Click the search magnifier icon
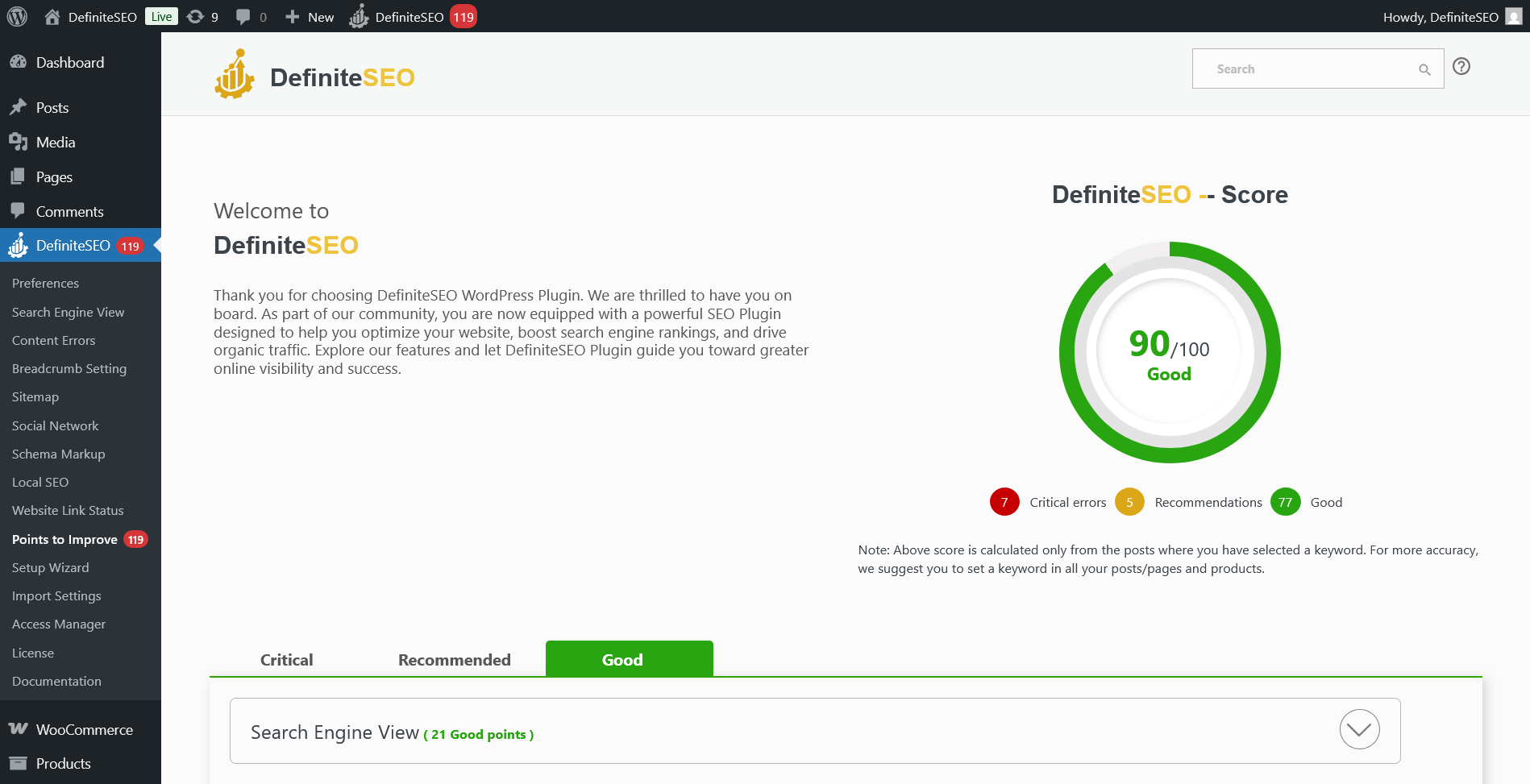This screenshot has width=1530, height=784. [x=1424, y=69]
